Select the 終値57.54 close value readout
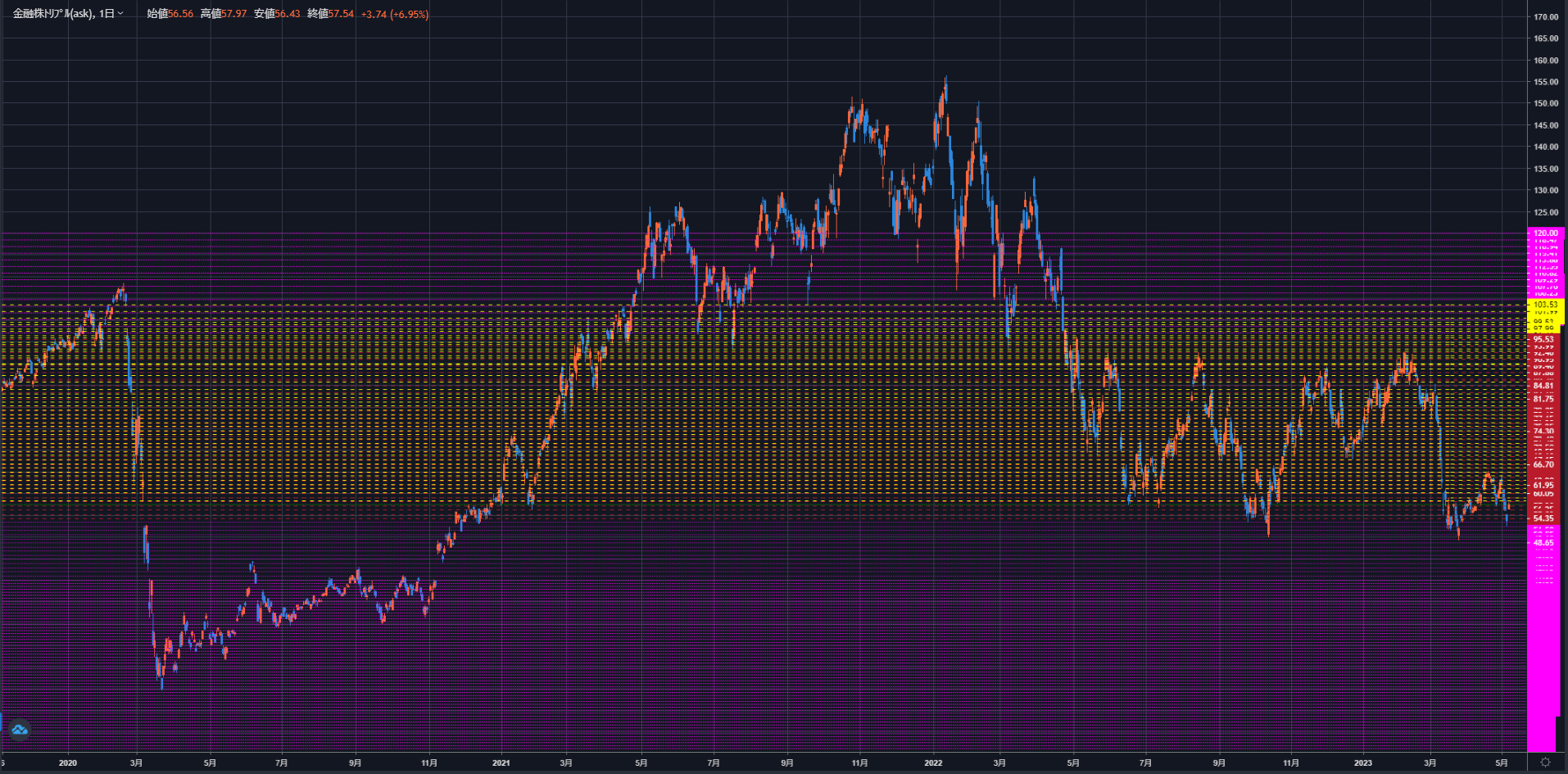The image size is (1568, 774). tap(330, 14)
